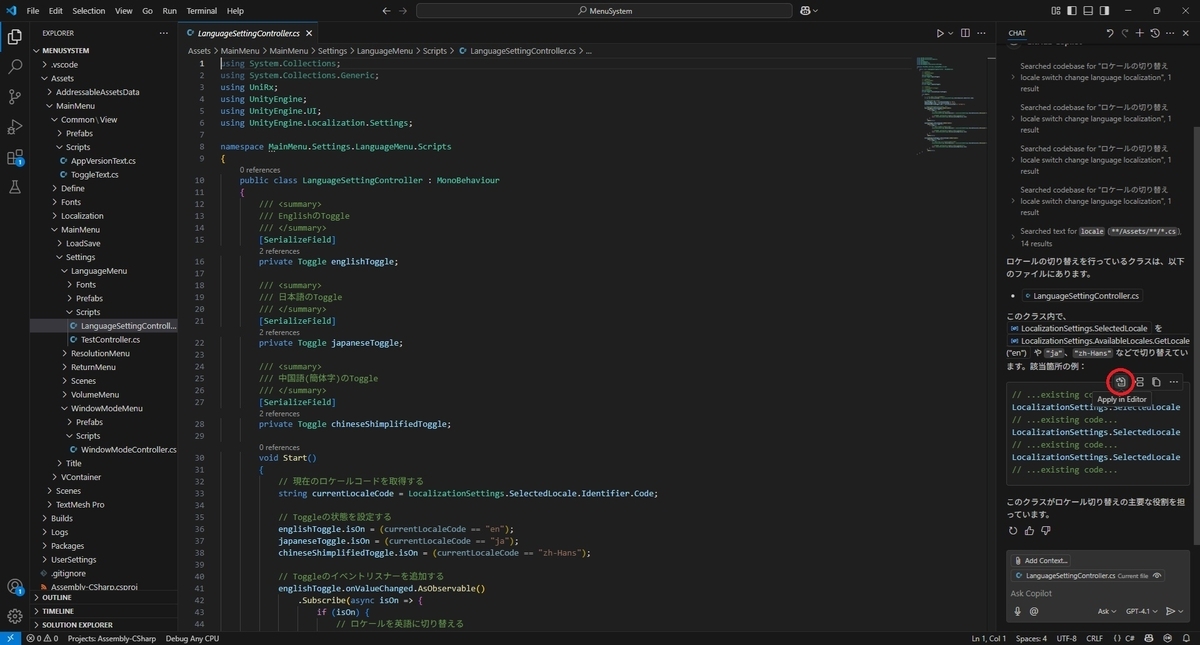Open the Extensions view icon

coord(15,157)
